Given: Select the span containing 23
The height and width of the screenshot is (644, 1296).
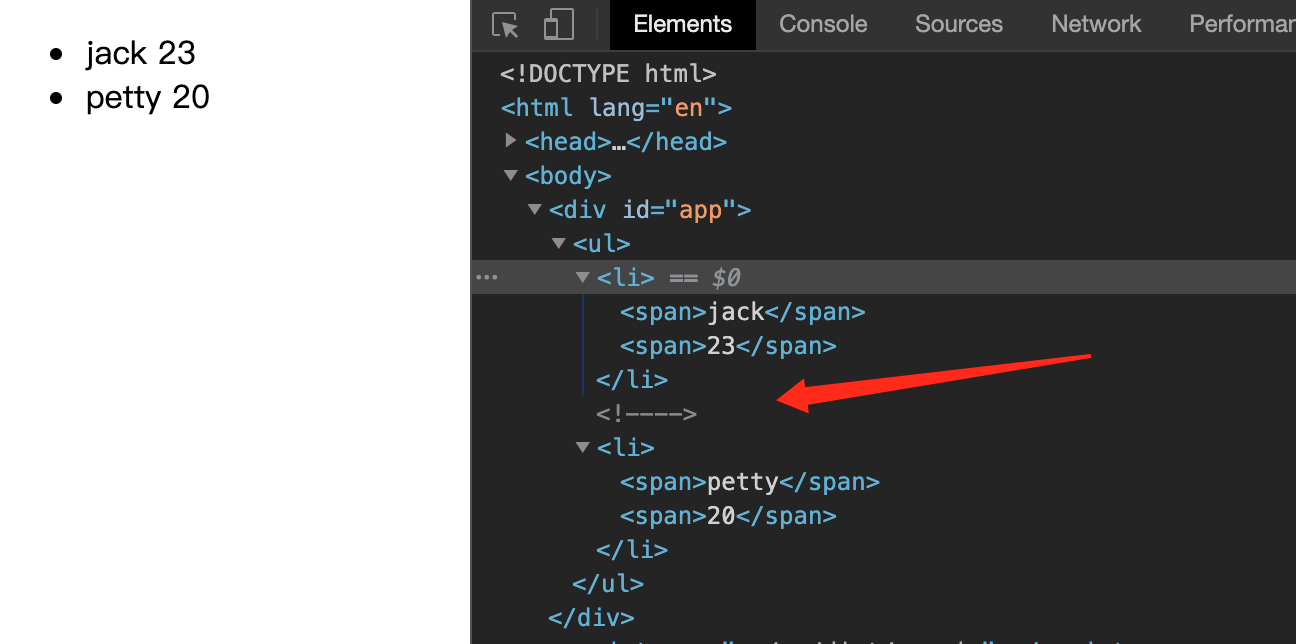Looking at the screenshot, I should (x=728, y=346).
